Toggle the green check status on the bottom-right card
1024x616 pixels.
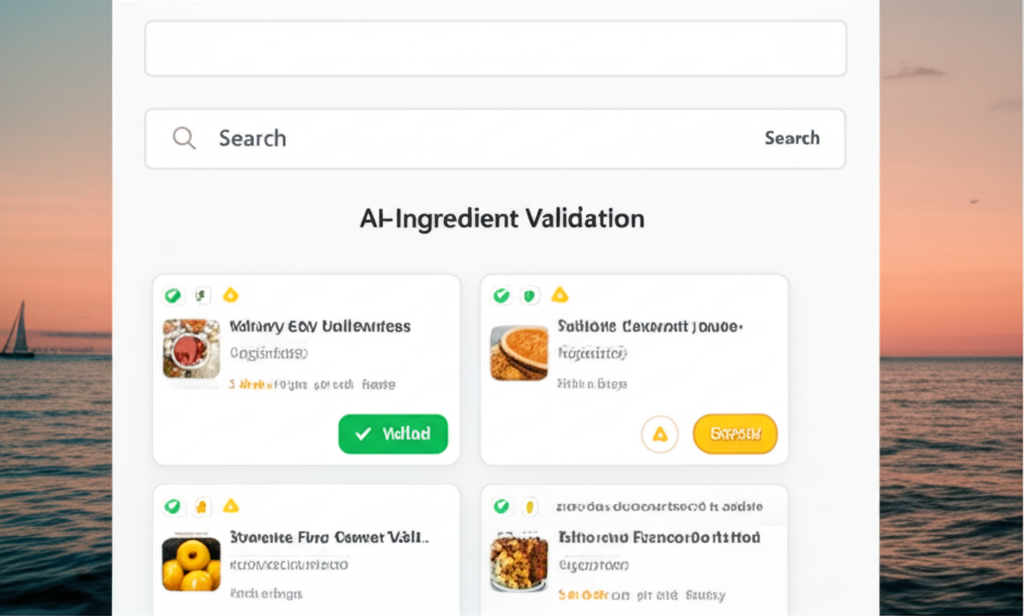[500, 506]
